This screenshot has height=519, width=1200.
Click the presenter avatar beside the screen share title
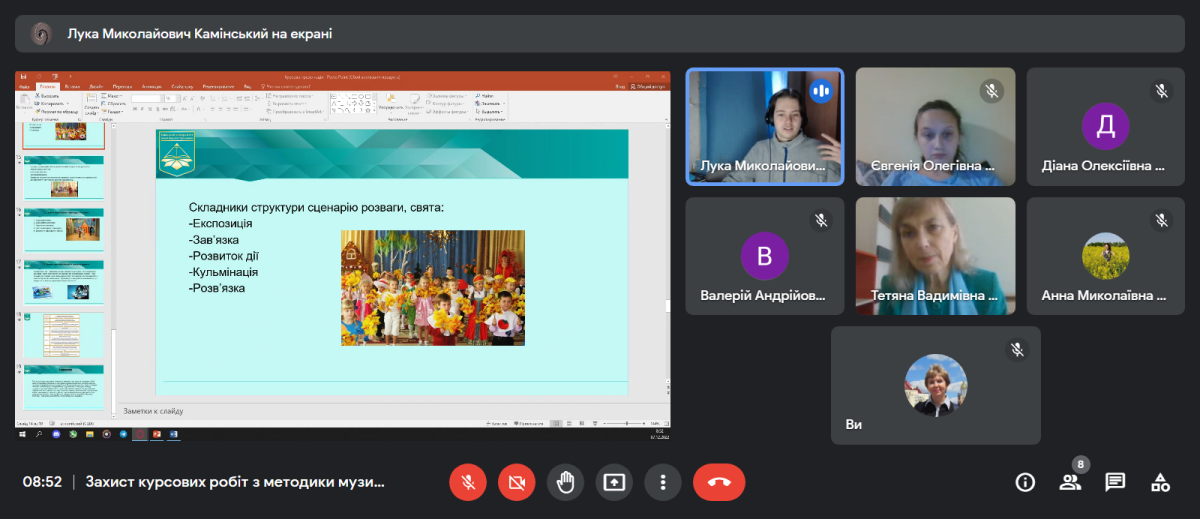(x=41, y=34)
